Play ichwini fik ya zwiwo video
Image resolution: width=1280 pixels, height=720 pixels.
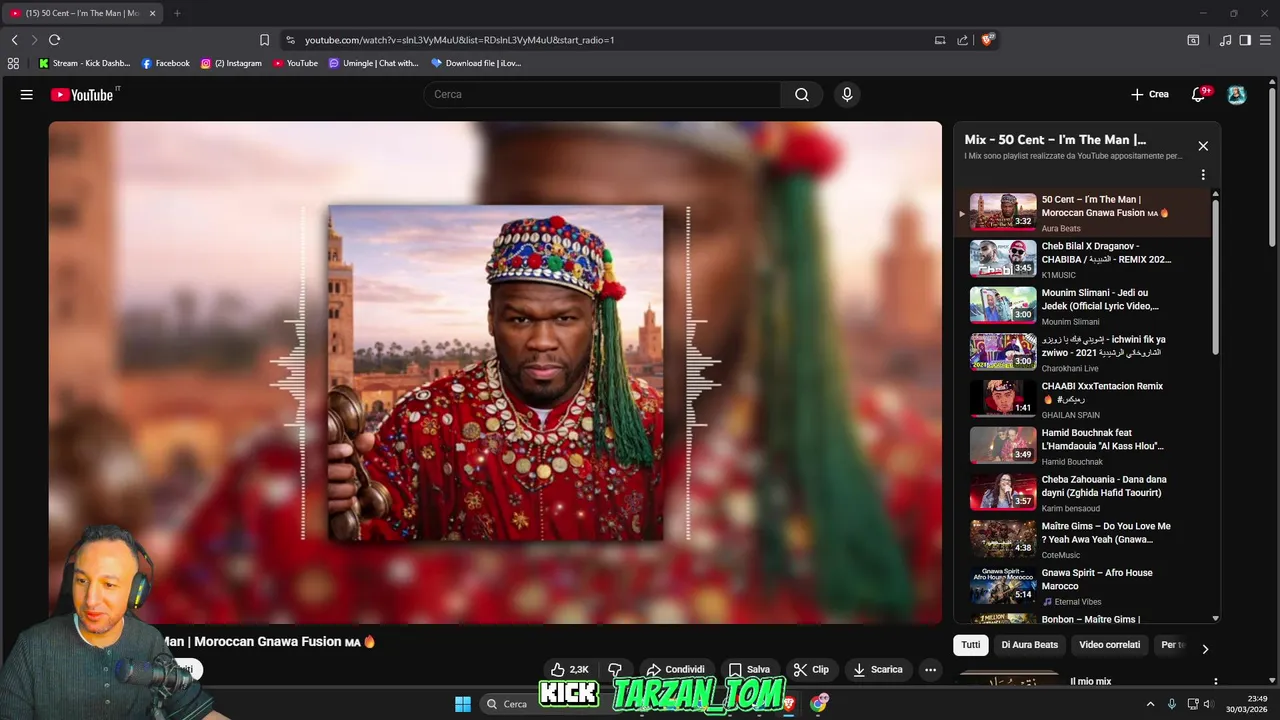tap(1084, 353)
